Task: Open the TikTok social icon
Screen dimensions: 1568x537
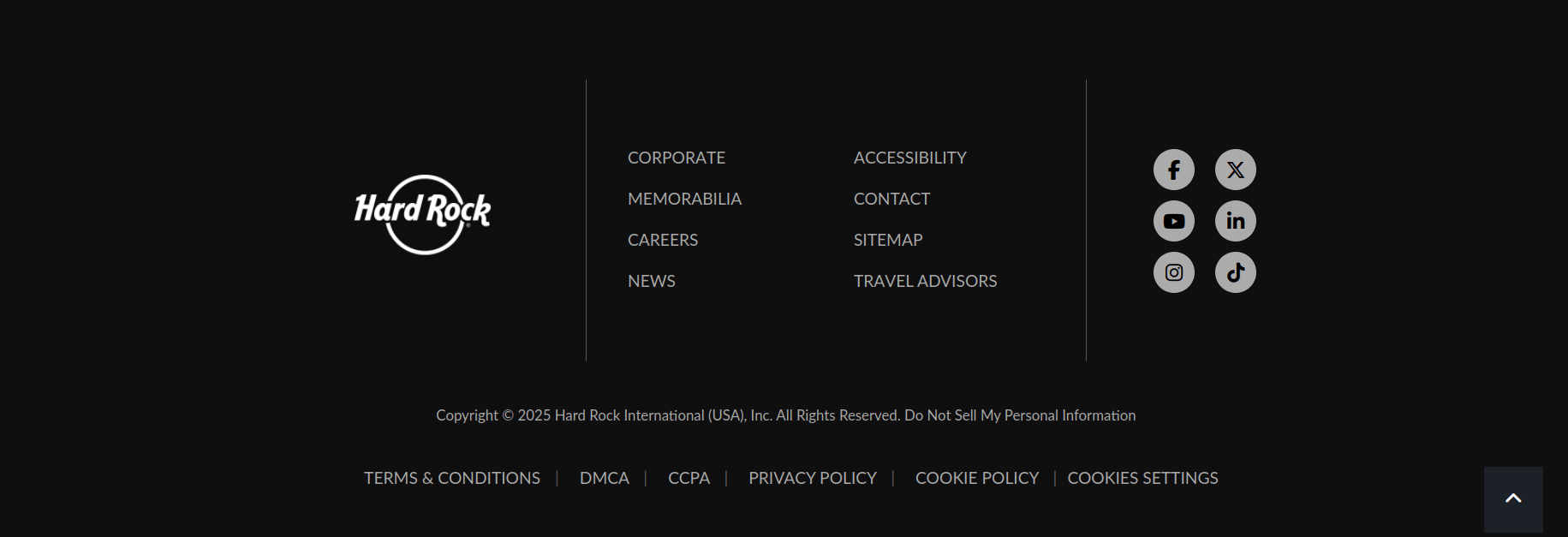Action: (1235, 272)
